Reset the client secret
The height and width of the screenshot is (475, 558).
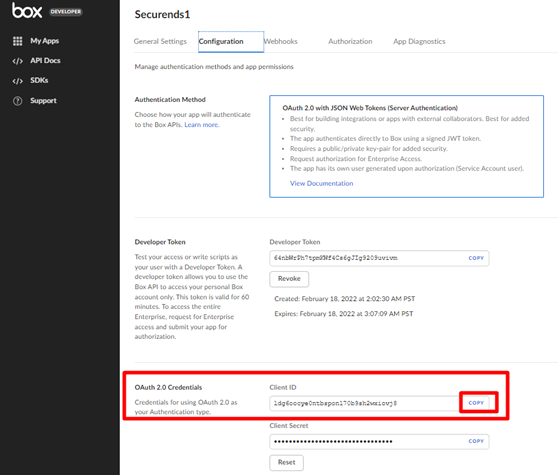pyautogui.click(x=286, y=462)
